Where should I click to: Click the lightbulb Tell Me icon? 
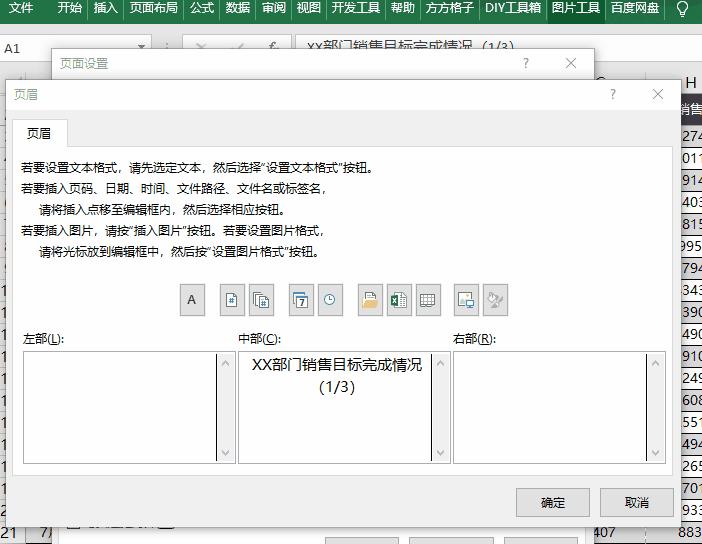(682, 9)
